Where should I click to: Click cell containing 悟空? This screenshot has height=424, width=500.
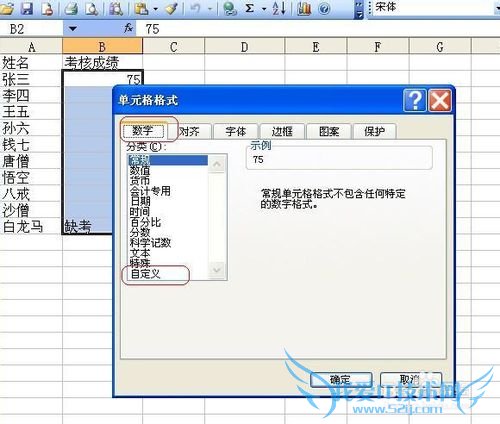(x=31, y=177)
